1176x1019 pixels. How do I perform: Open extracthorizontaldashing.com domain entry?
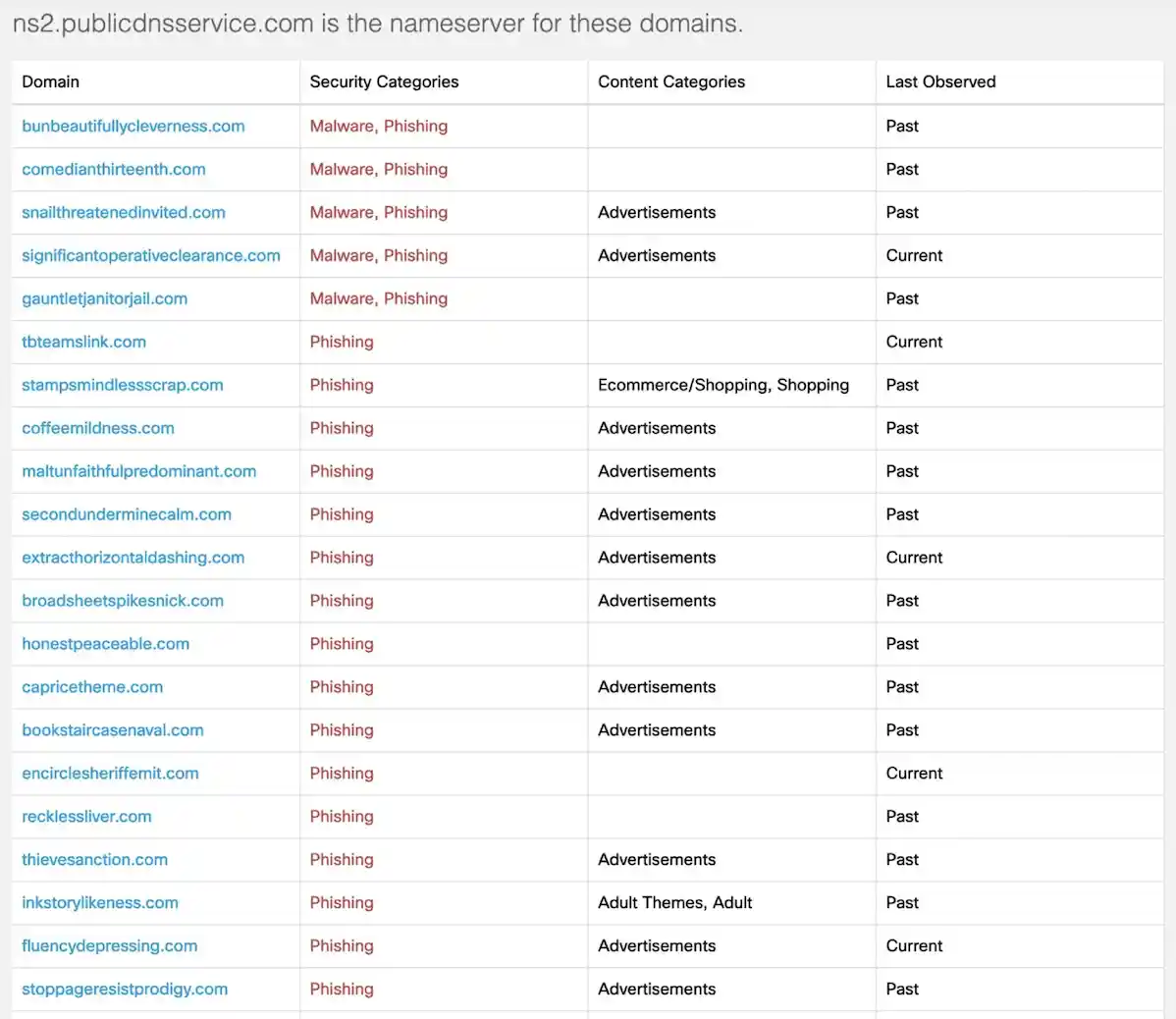coord(133,558)
